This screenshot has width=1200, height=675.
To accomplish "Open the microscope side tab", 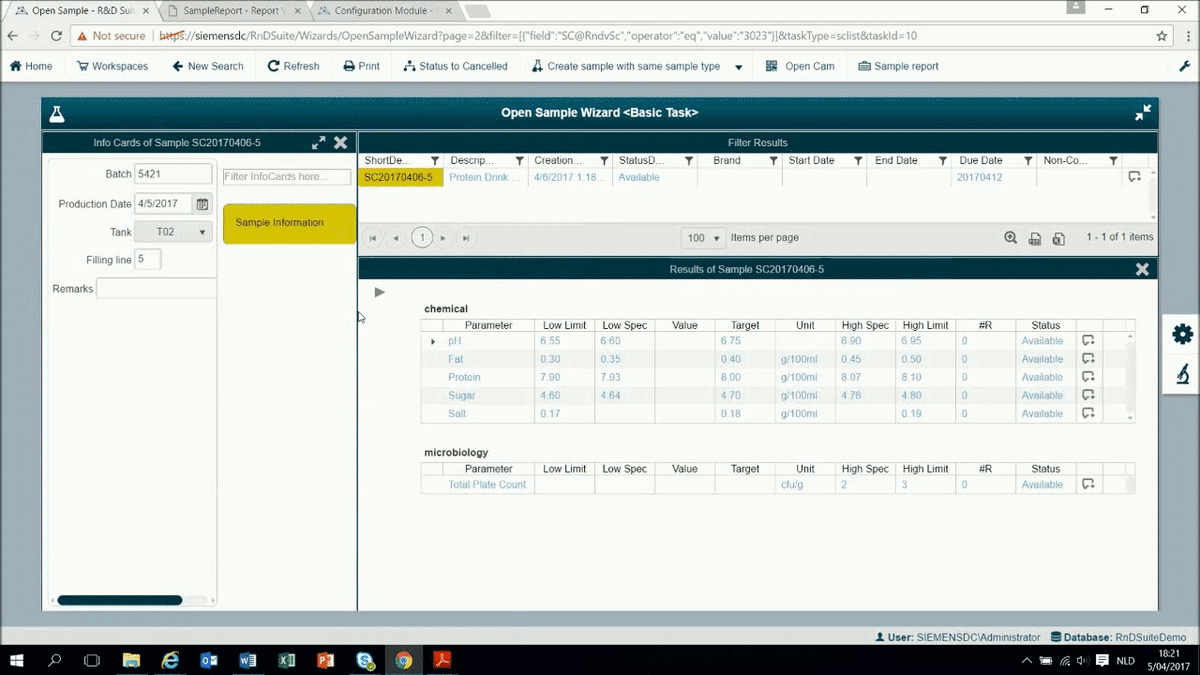I will 1182,375.
